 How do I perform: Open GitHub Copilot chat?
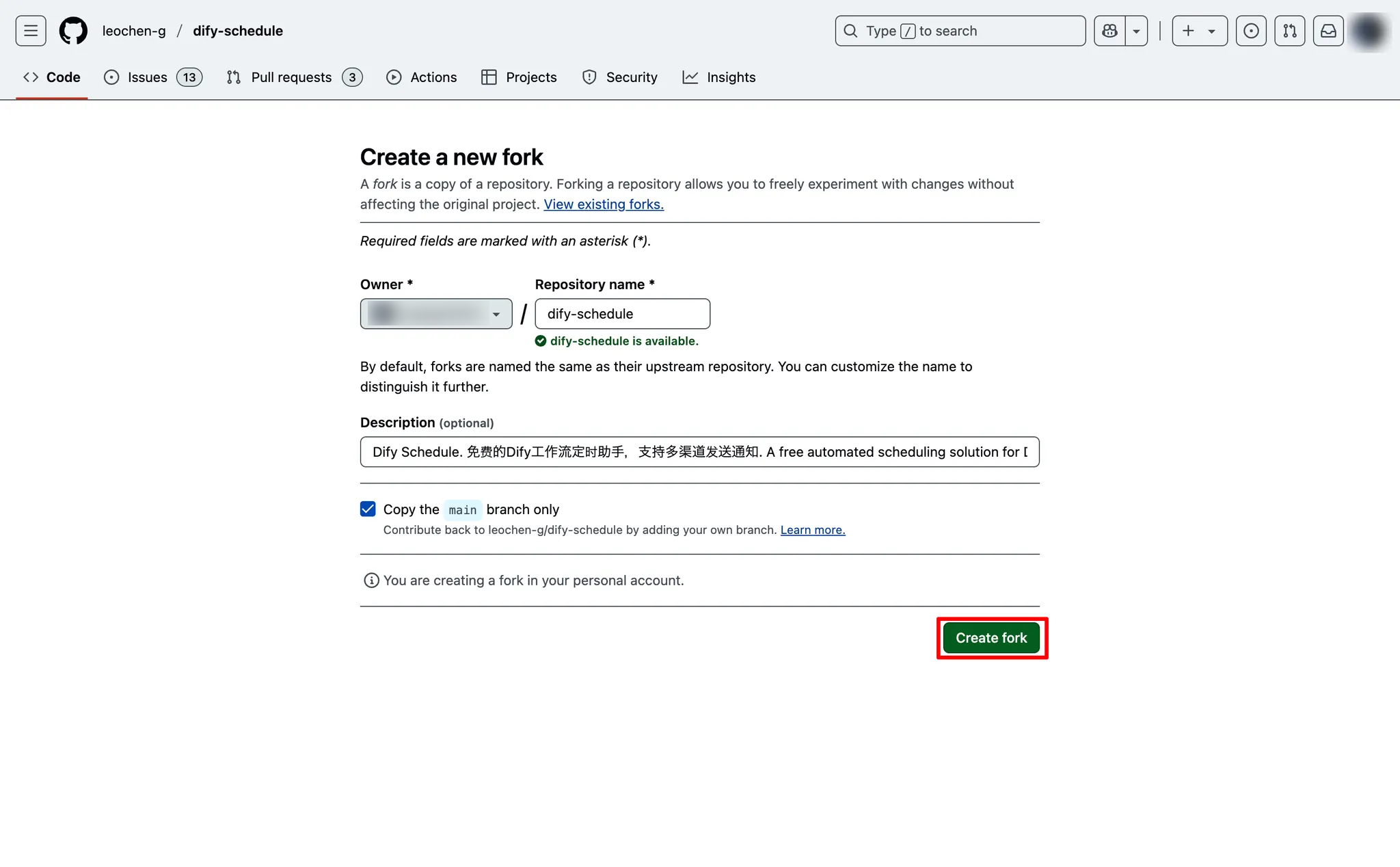click(1109, 30)
